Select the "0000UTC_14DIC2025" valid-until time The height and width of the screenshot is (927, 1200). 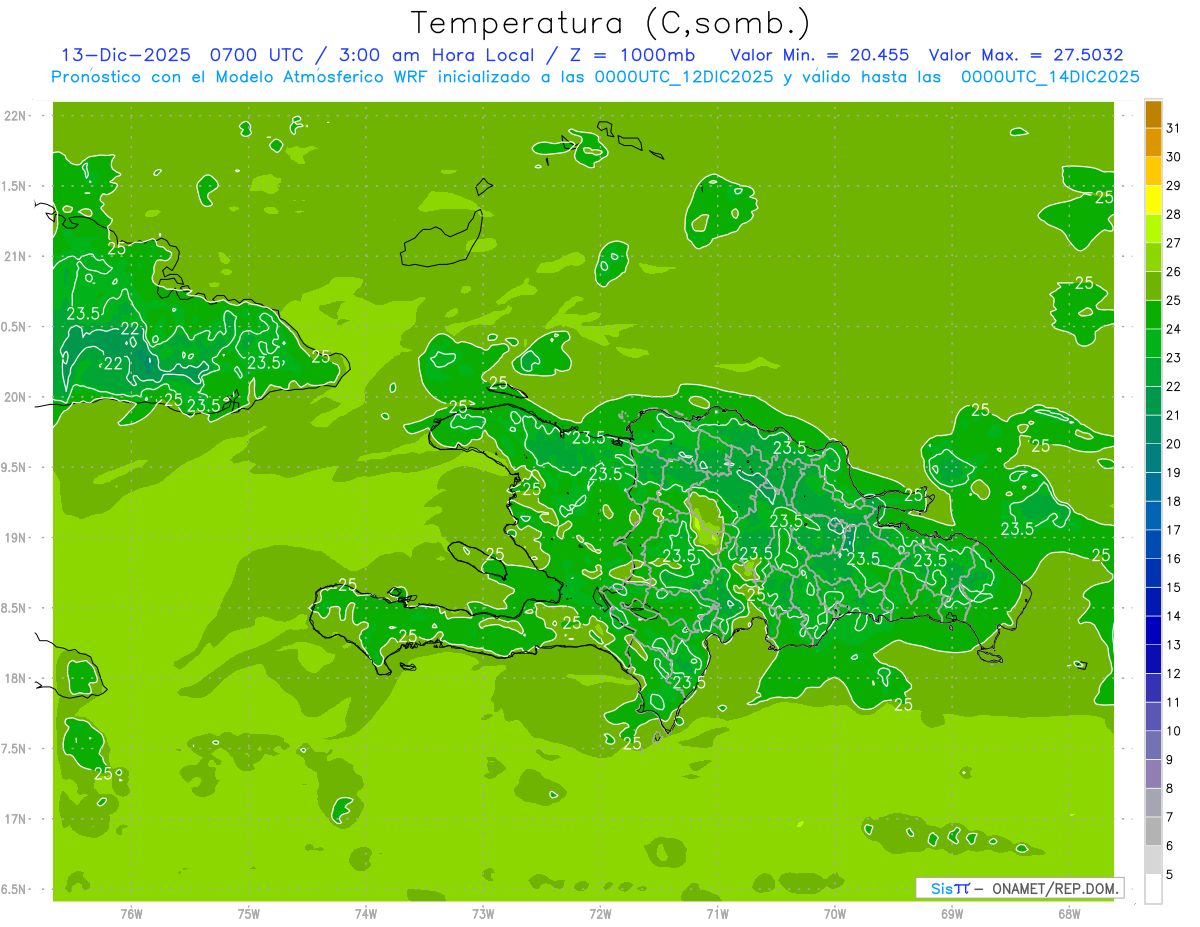tap(1050, 77)
